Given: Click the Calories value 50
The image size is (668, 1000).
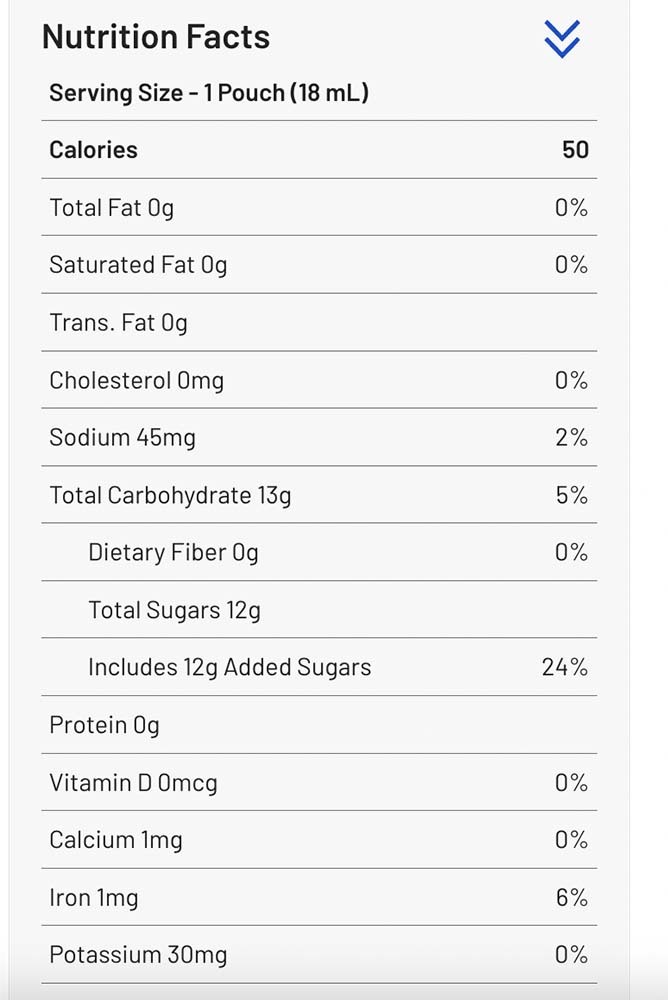Looking at the screenshot, I should (x=575, y=150).
